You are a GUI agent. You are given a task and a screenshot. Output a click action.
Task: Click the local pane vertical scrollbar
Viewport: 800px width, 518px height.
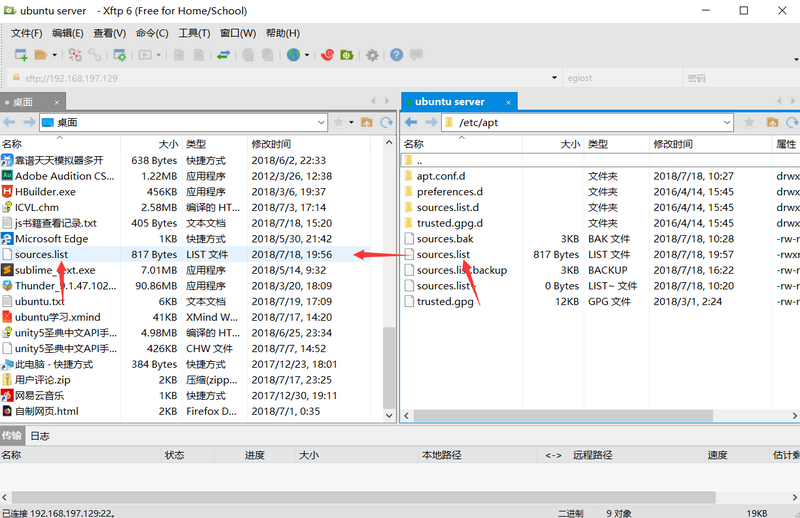point(389,367)
